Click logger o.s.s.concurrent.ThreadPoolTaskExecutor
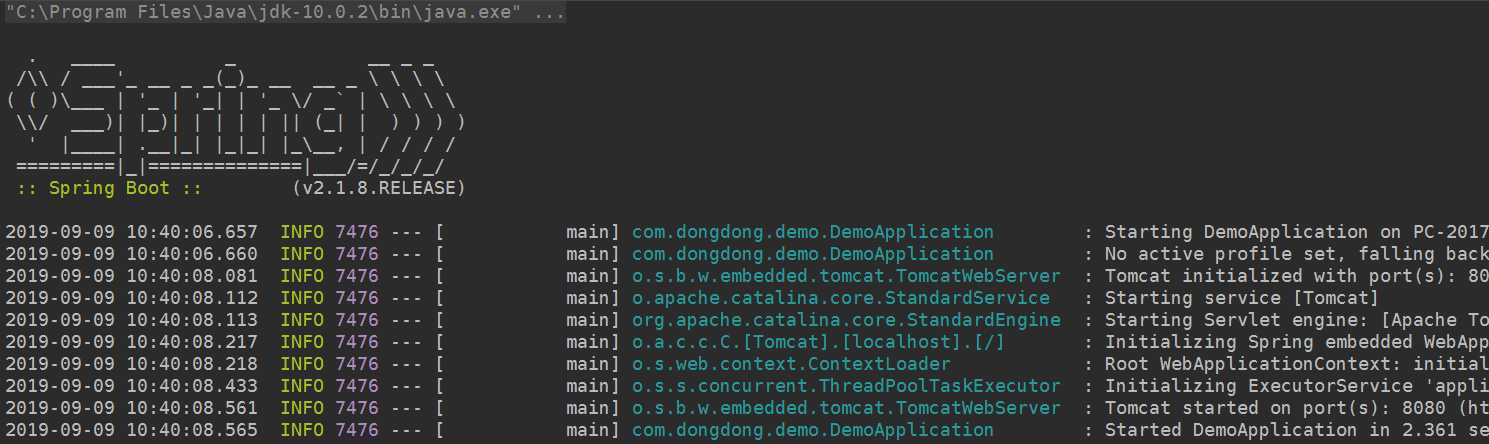 pos(846,386)
